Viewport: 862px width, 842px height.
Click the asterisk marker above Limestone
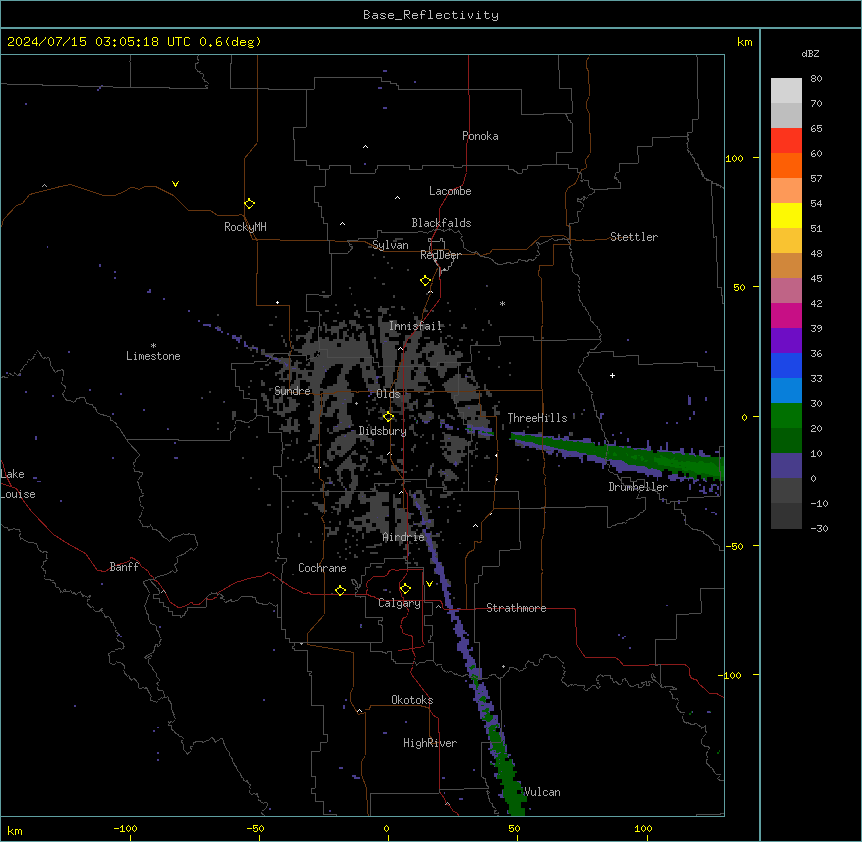pyautogui.click(x=153, y=346)
